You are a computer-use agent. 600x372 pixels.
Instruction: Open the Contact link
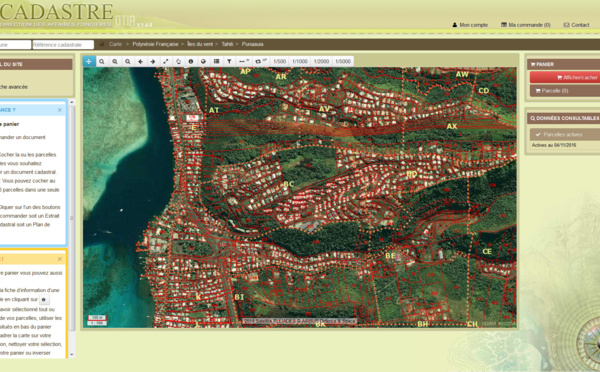[576, 25]
